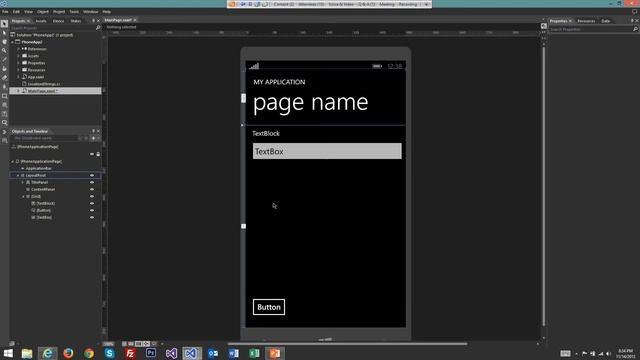Click the Button on phone design surface
640x360 pixels.
coord(269,307)
